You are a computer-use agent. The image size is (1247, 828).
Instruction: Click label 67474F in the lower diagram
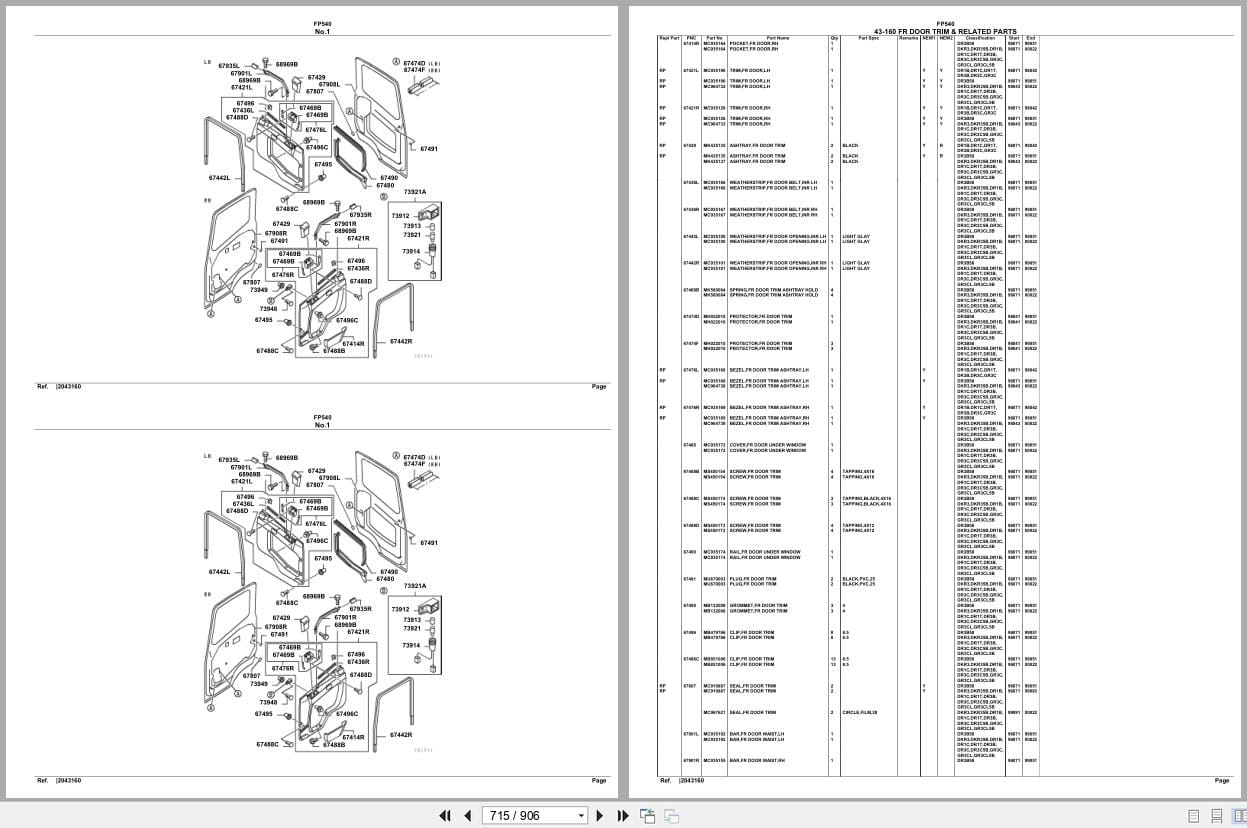point(414,465)
